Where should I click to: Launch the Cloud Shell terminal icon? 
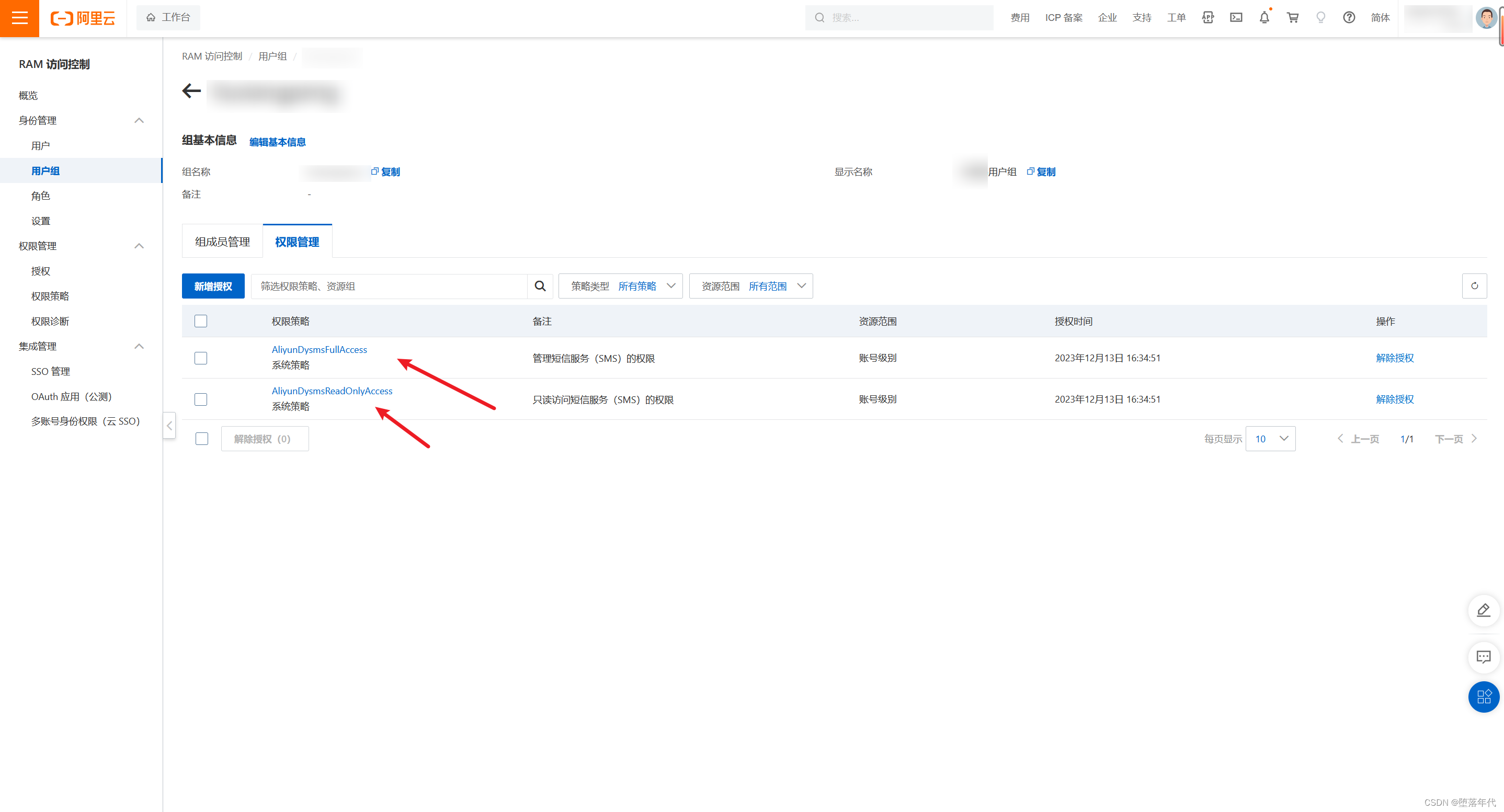[x=1236, y=17]
